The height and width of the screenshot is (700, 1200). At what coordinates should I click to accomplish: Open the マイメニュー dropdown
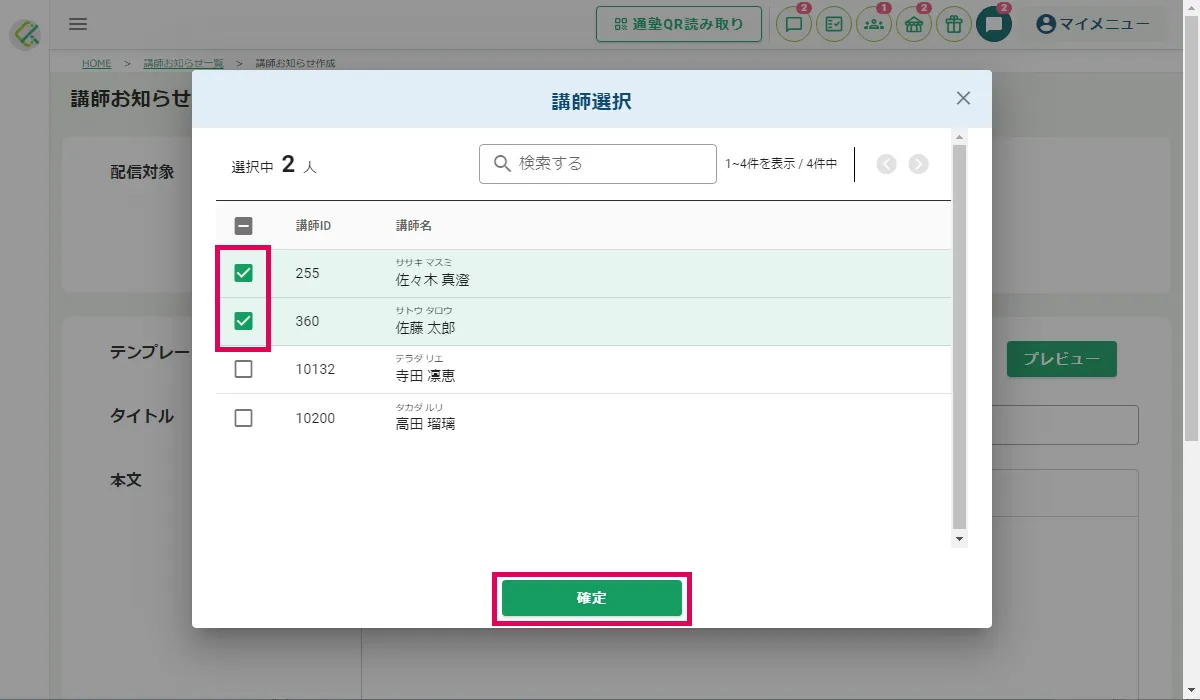pos(1094,25)
